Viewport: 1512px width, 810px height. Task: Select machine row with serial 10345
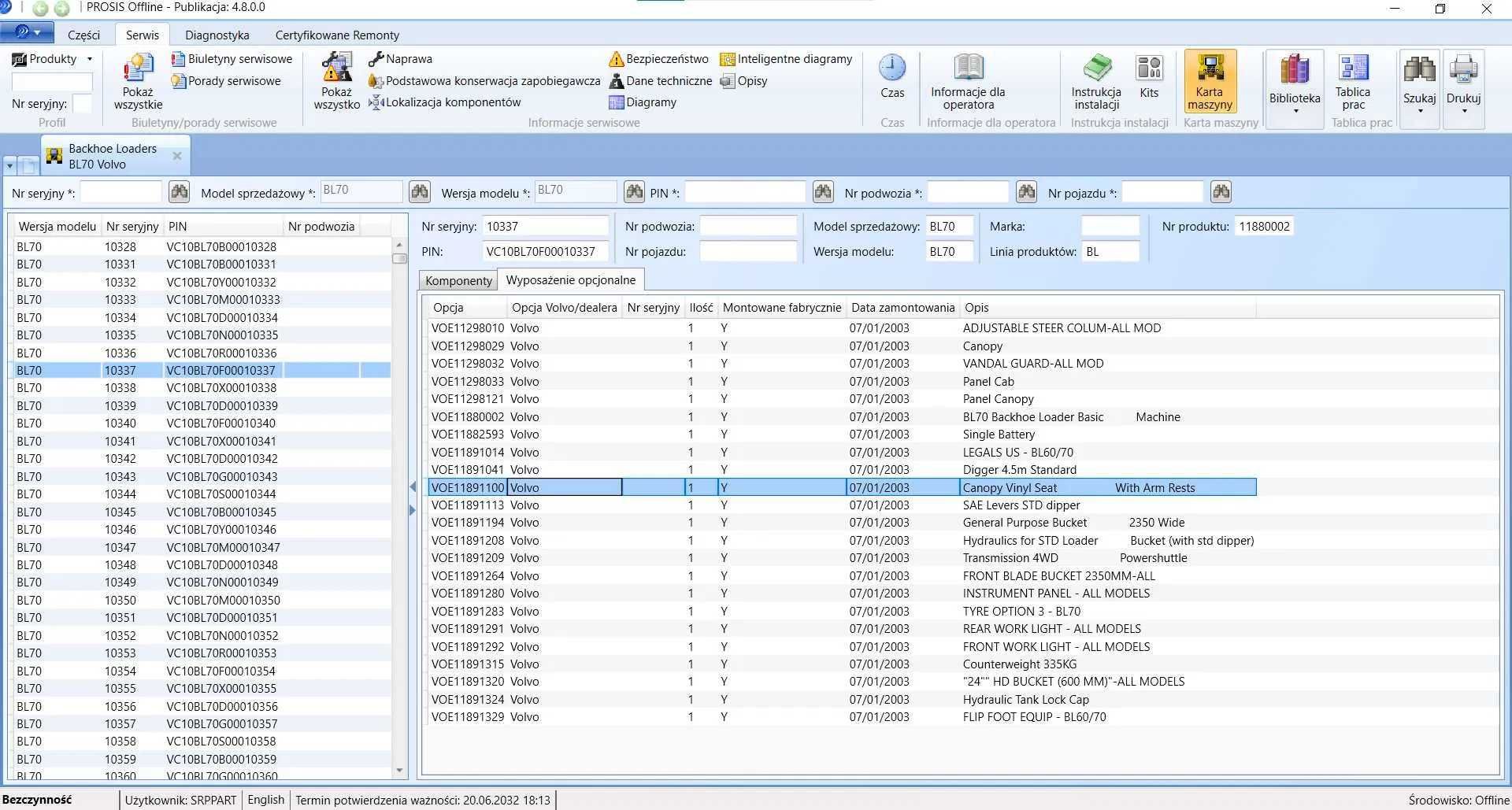(202, 512)
